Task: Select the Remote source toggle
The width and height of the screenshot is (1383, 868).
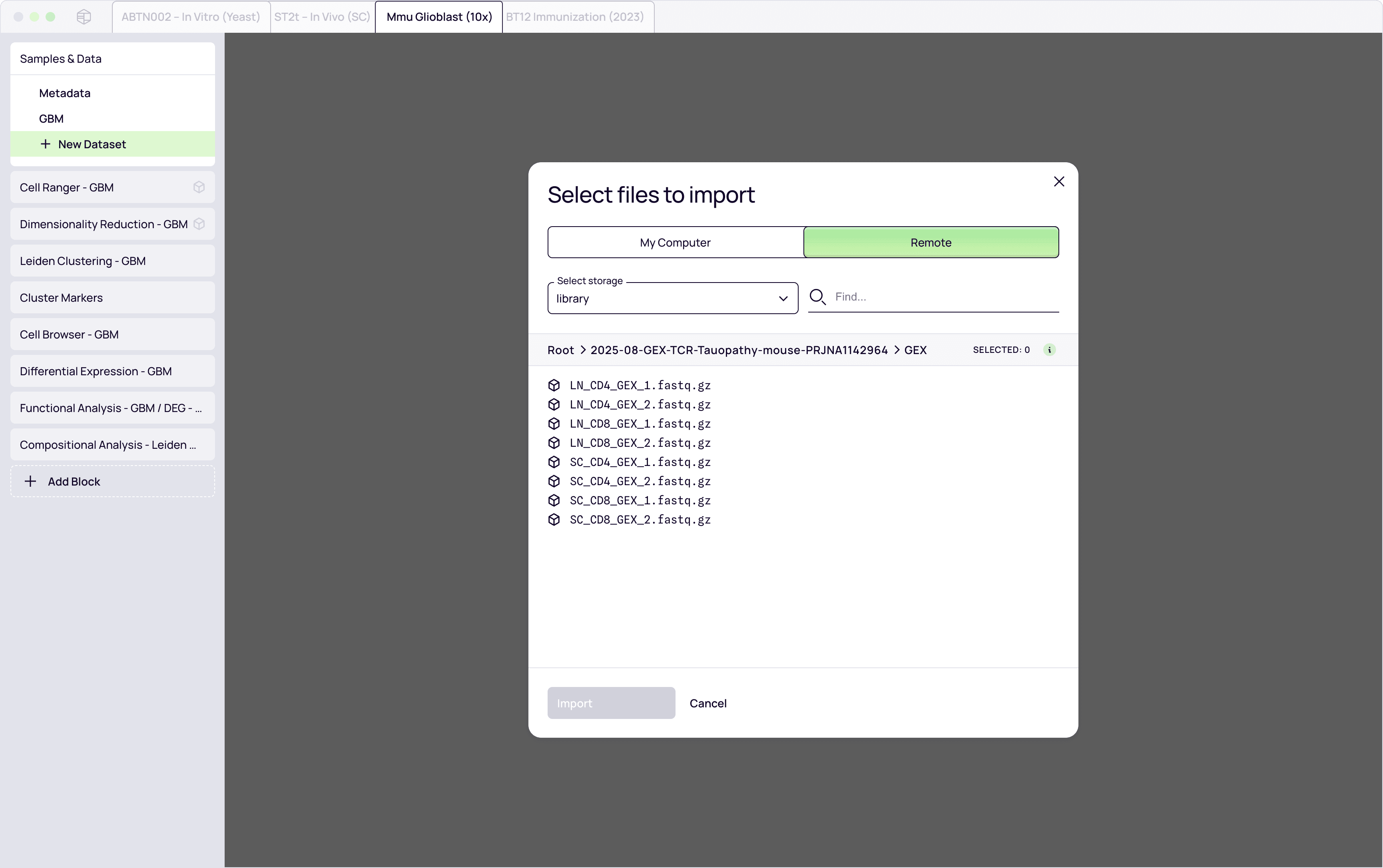Action: click(x=931, y=242)
